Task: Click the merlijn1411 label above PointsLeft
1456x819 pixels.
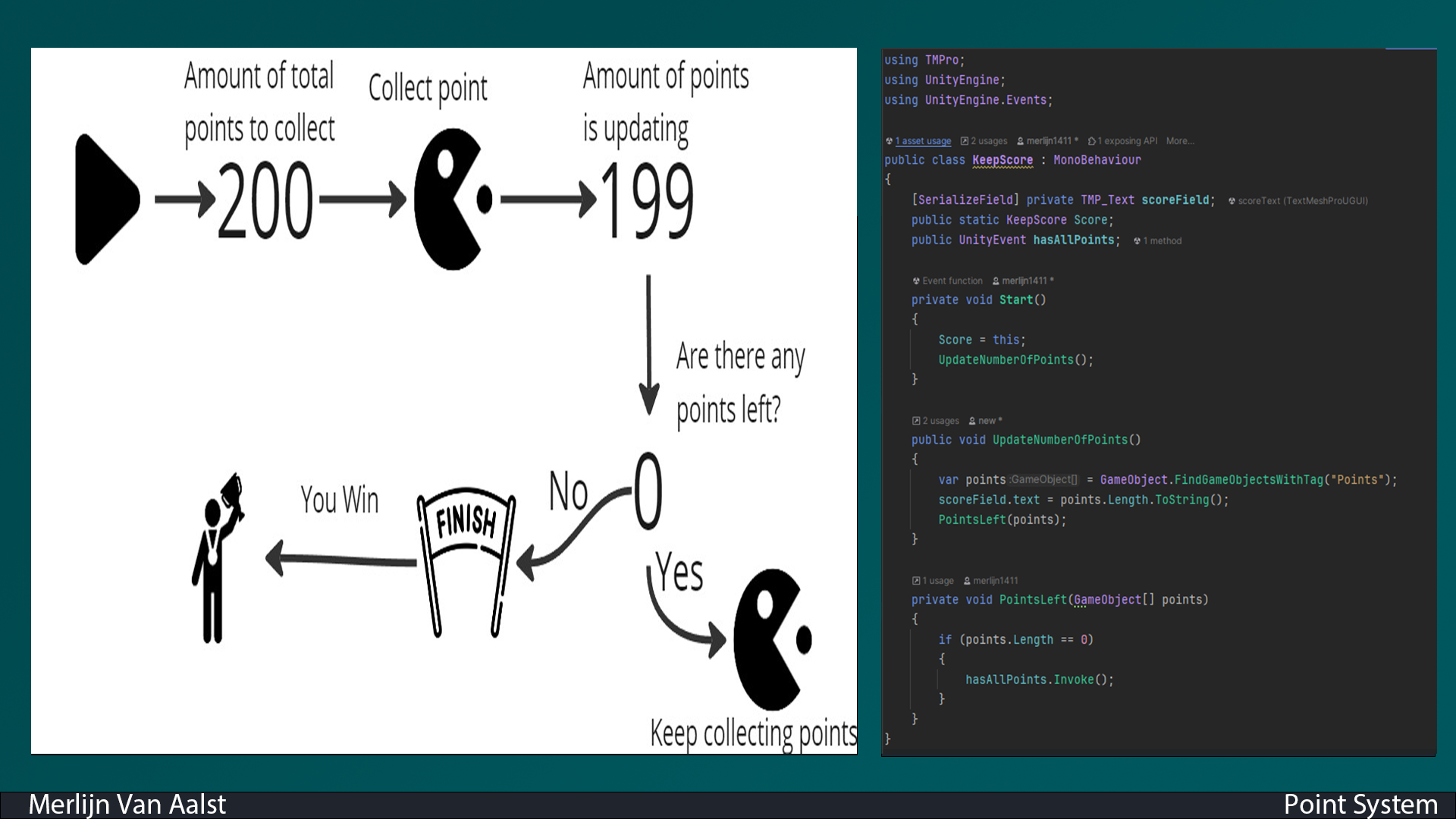Action: (995, 580)
